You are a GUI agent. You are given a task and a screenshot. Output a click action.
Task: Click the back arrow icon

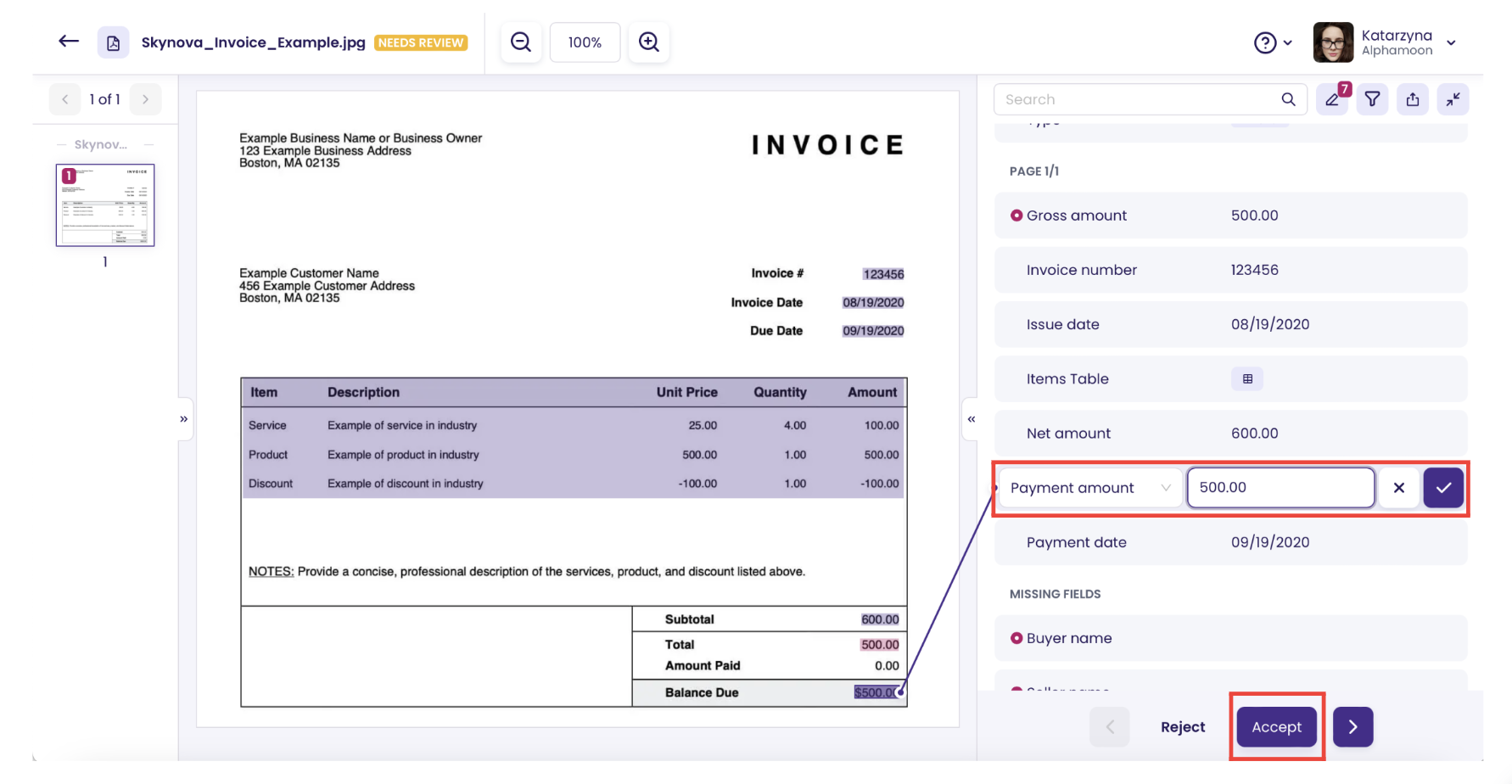click(69, 42)
